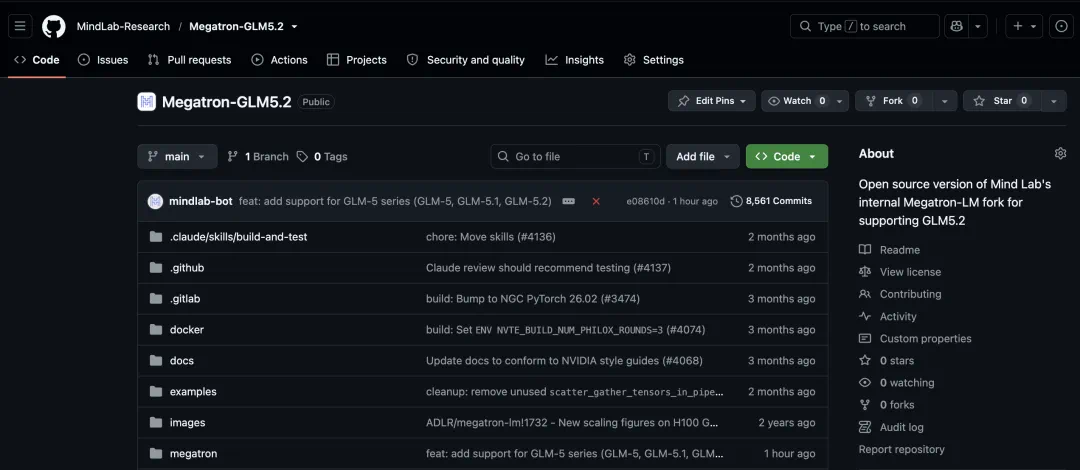This screenshot has height=470, width=1080.
Task: Open the hamburger navigation menu
Action: (x=20, y=26)
